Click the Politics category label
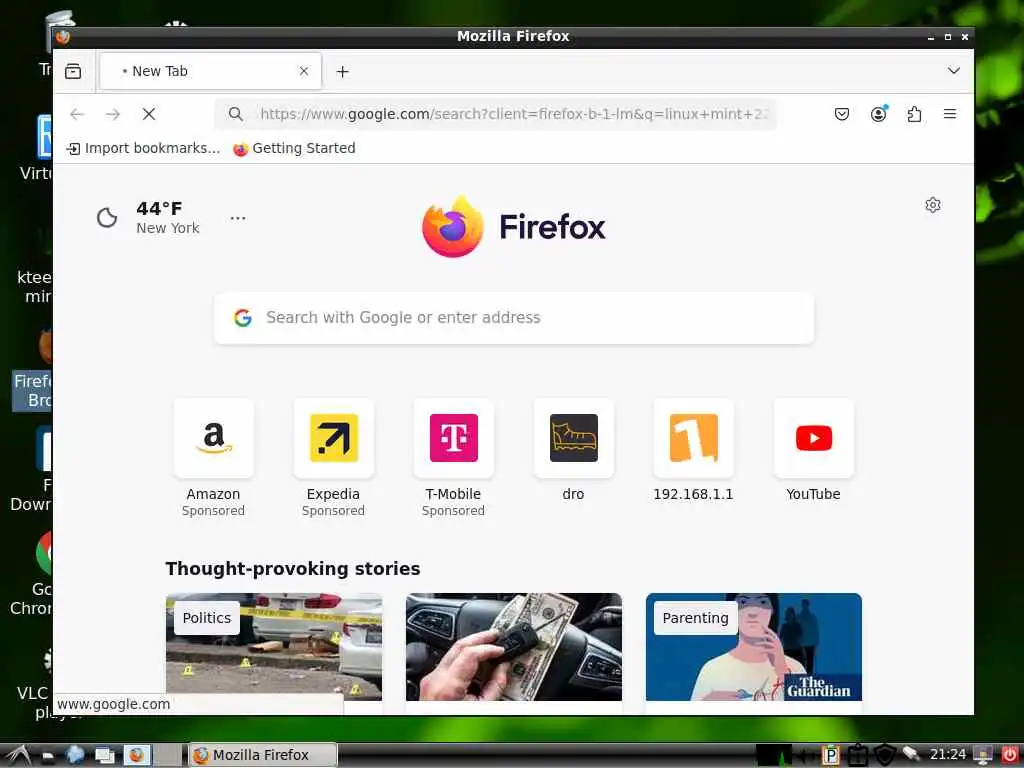The width and height of the screenshot is (1024, 768). [207, 618]
